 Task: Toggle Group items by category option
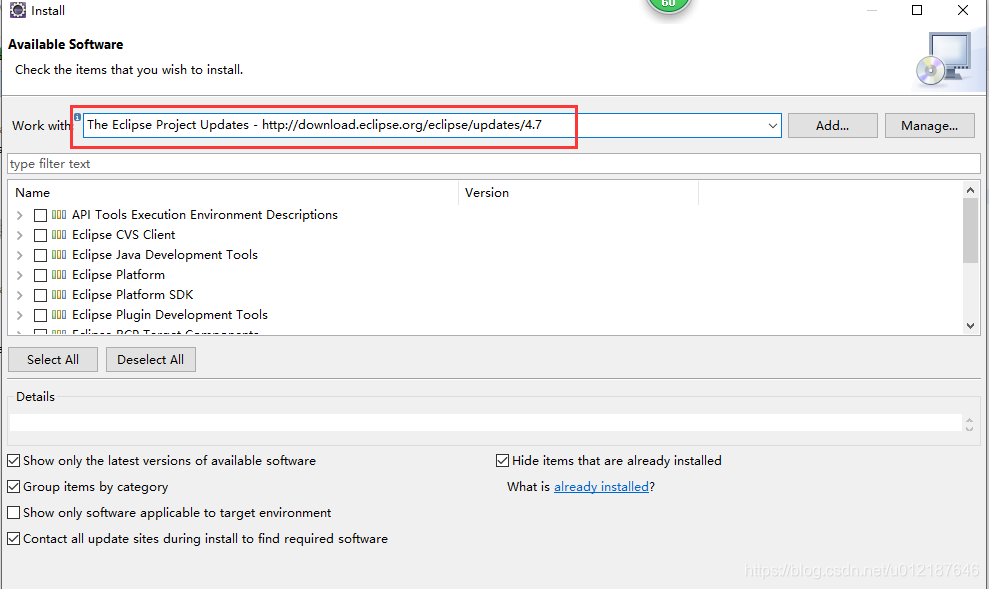point(13,487)
